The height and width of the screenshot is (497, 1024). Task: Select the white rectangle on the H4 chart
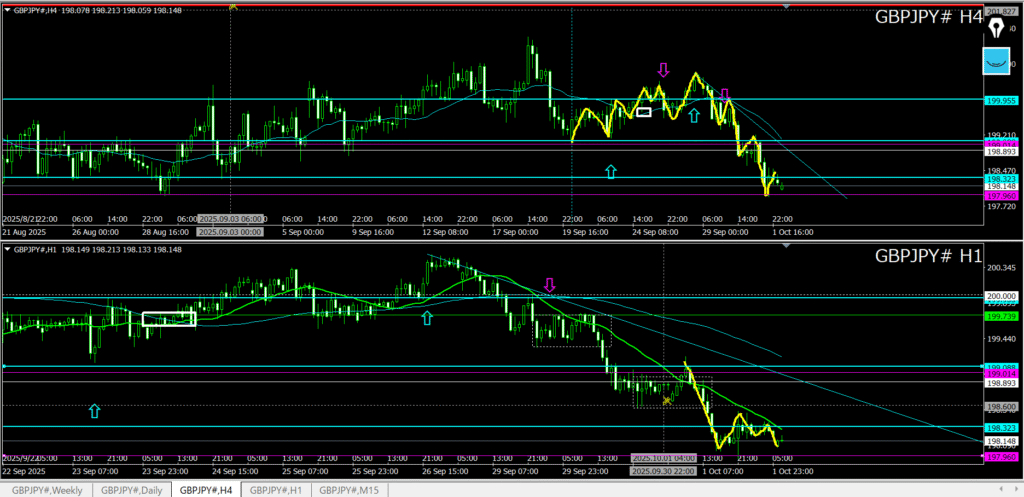(643, 112)
